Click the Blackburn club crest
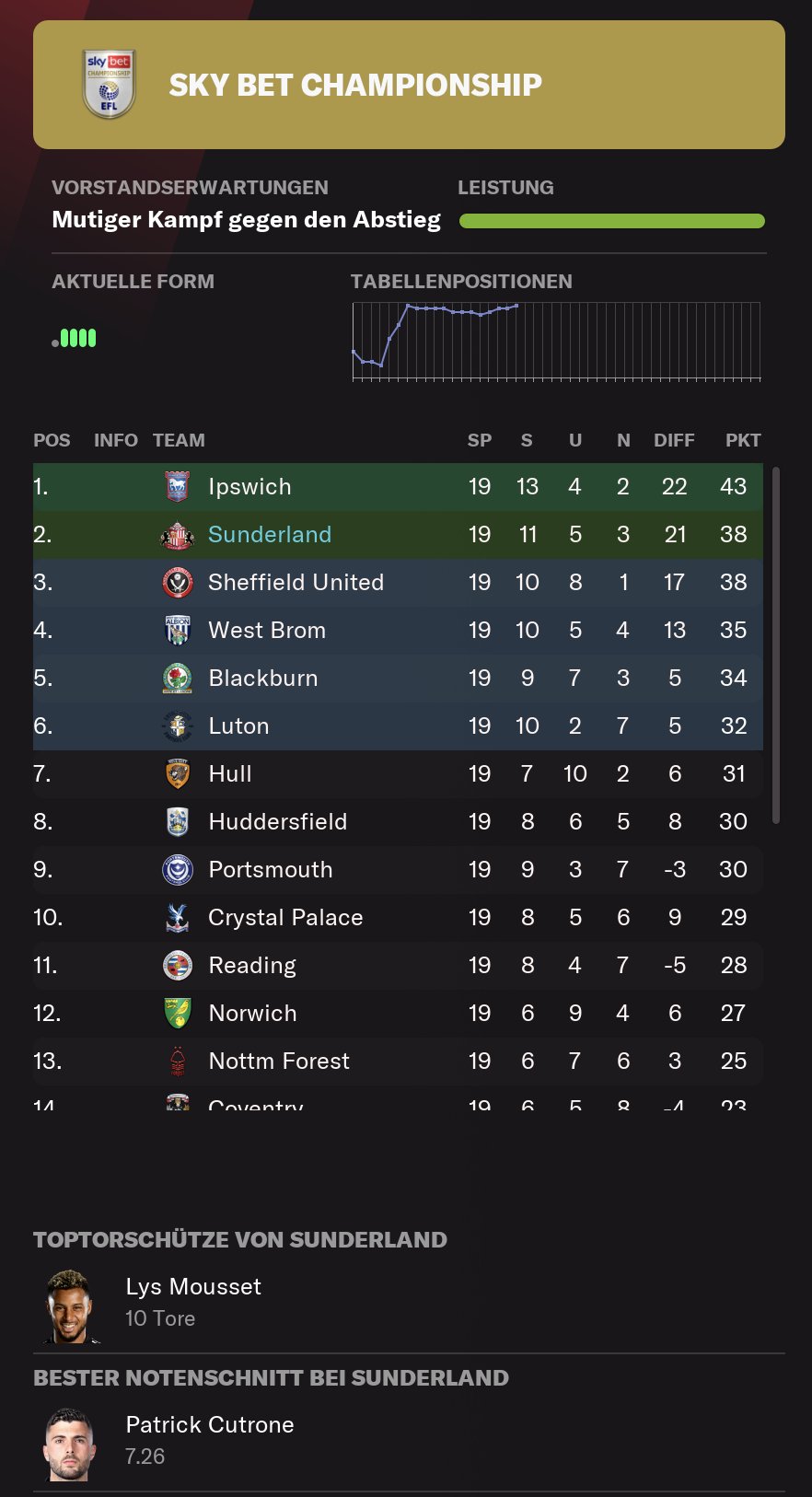 point(177,679)
